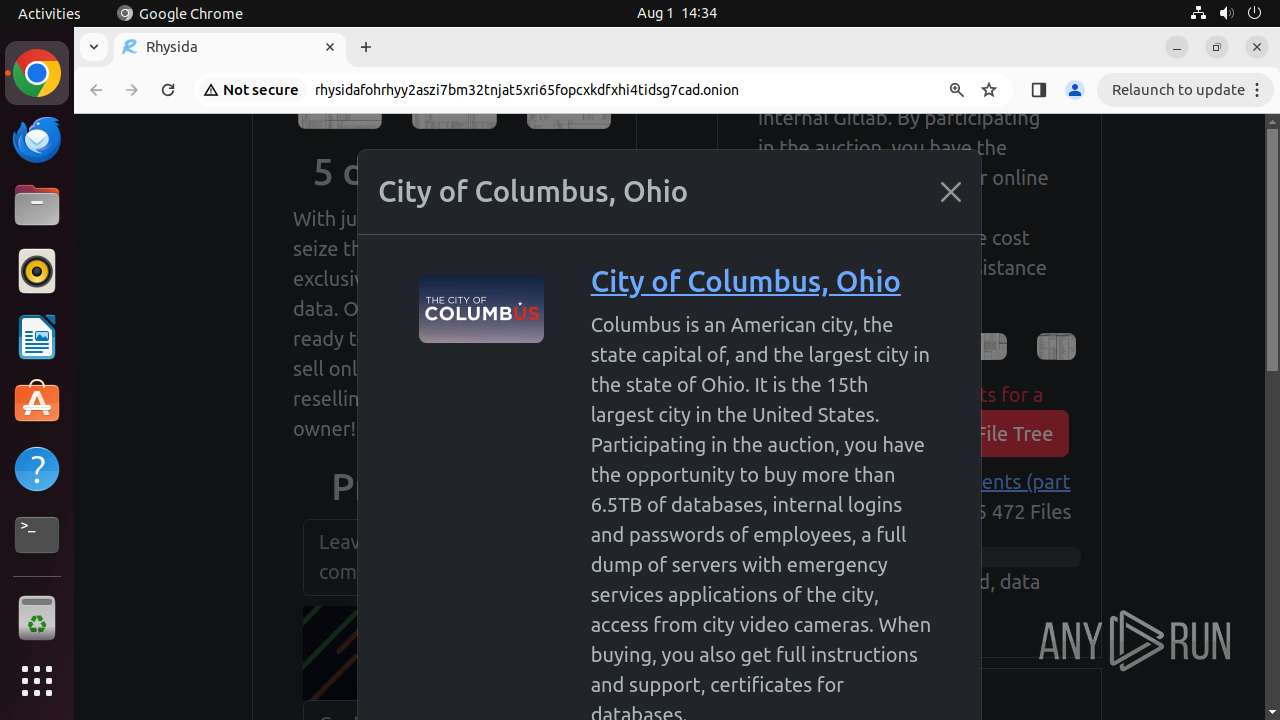Show the applications grid
This screenshot has width=1280, height=720.
click(x=37, y=681)
